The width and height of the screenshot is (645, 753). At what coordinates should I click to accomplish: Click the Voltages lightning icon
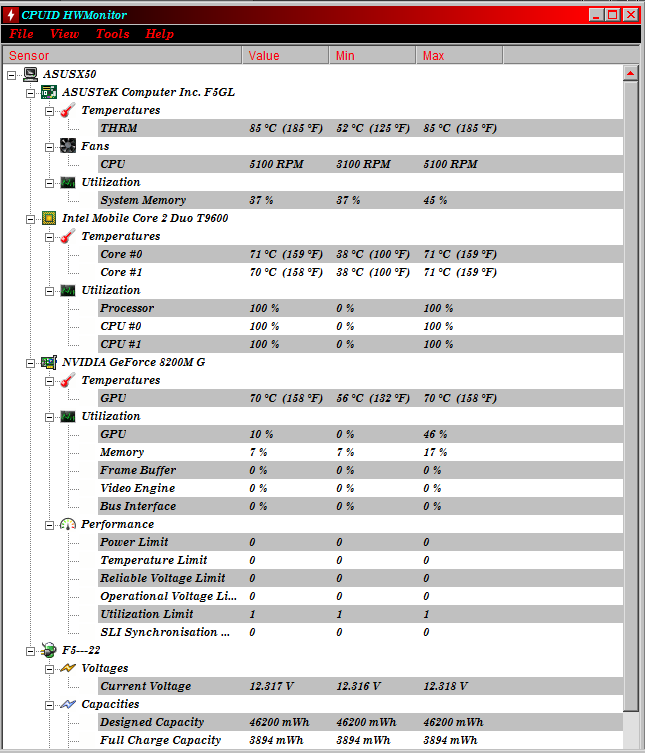(x=68, y=668)
